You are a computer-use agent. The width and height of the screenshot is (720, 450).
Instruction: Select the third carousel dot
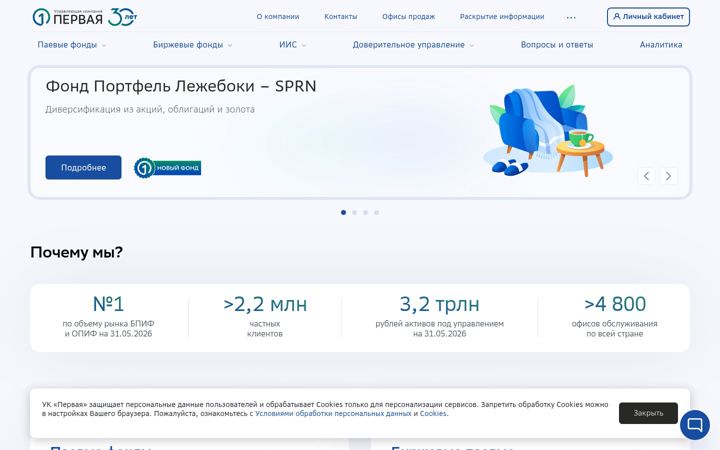click(x=366, y=213)
